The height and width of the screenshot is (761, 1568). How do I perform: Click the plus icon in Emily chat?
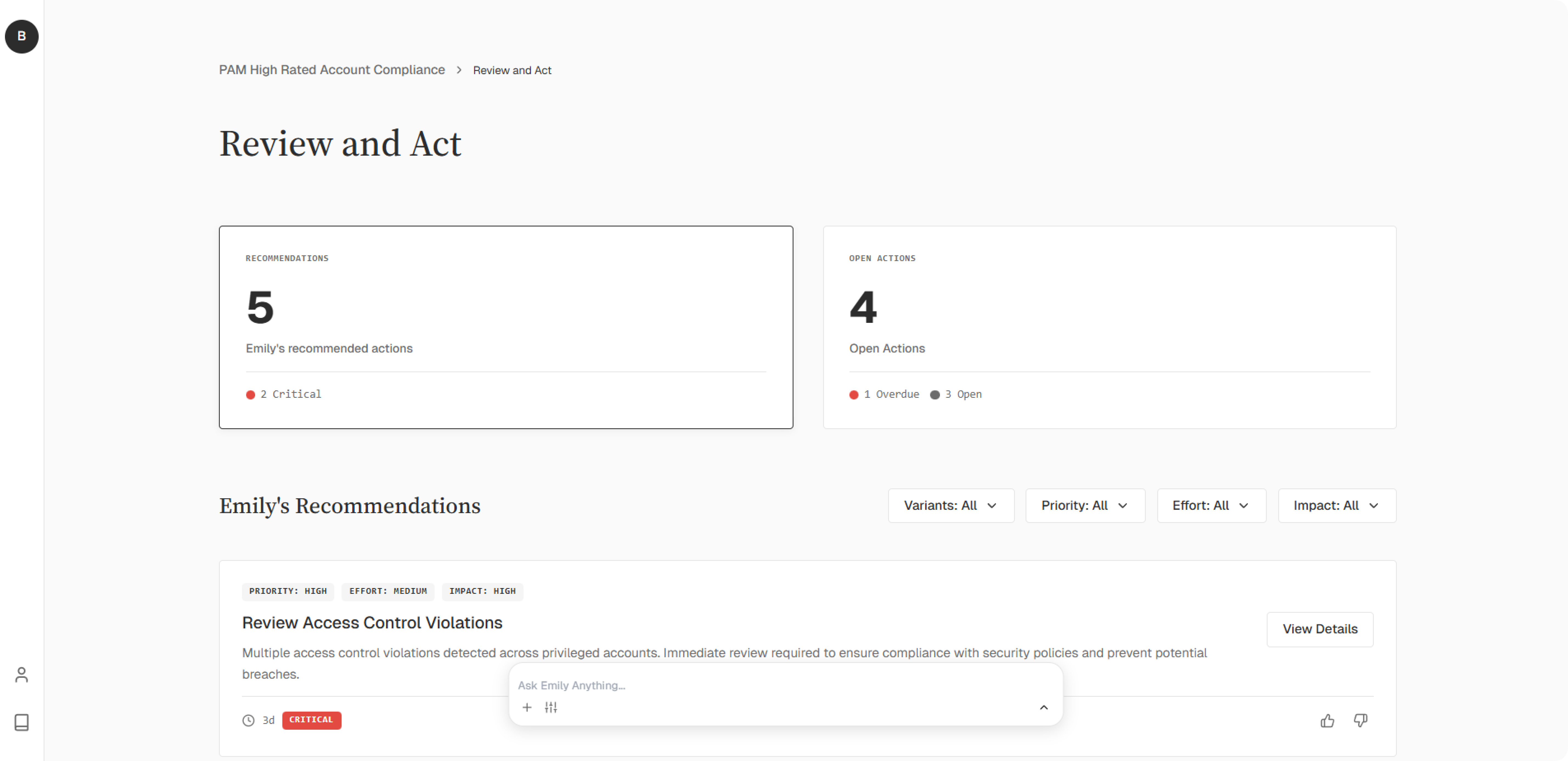tap(527, 707)
